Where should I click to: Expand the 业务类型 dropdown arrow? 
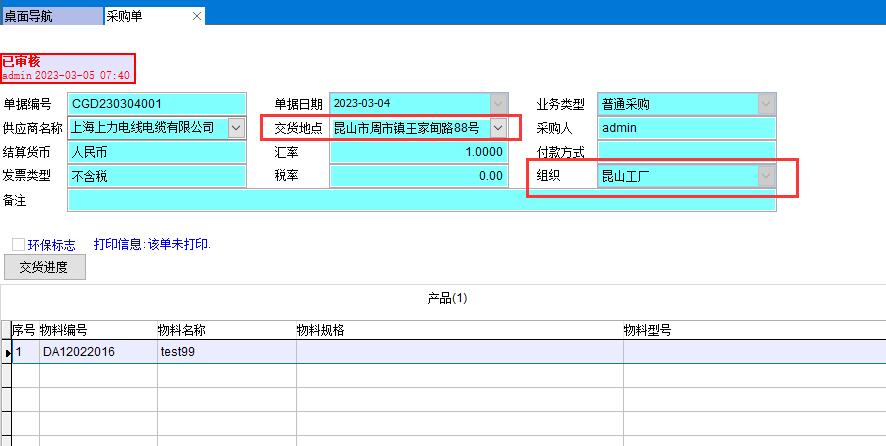[x=766, y=104]
